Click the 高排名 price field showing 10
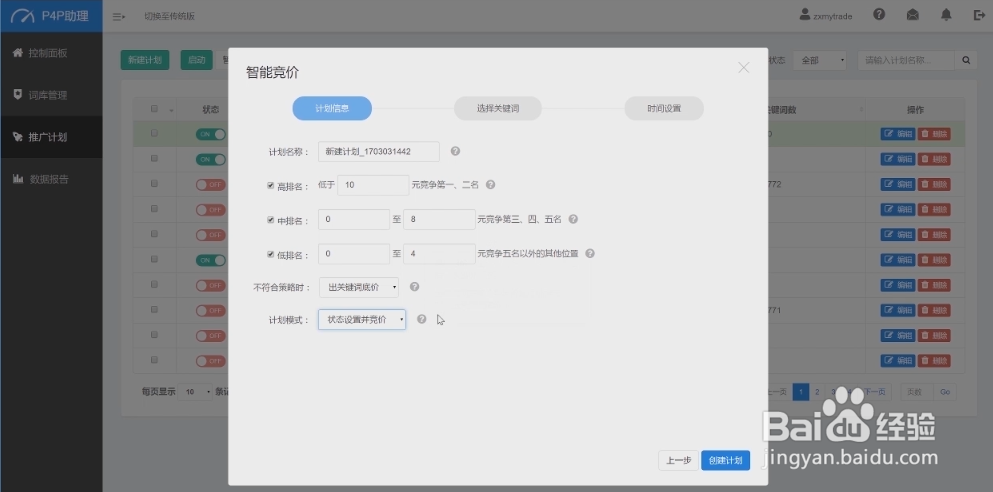This screenshot has height=492, width=993. click(x=374, y=186)
